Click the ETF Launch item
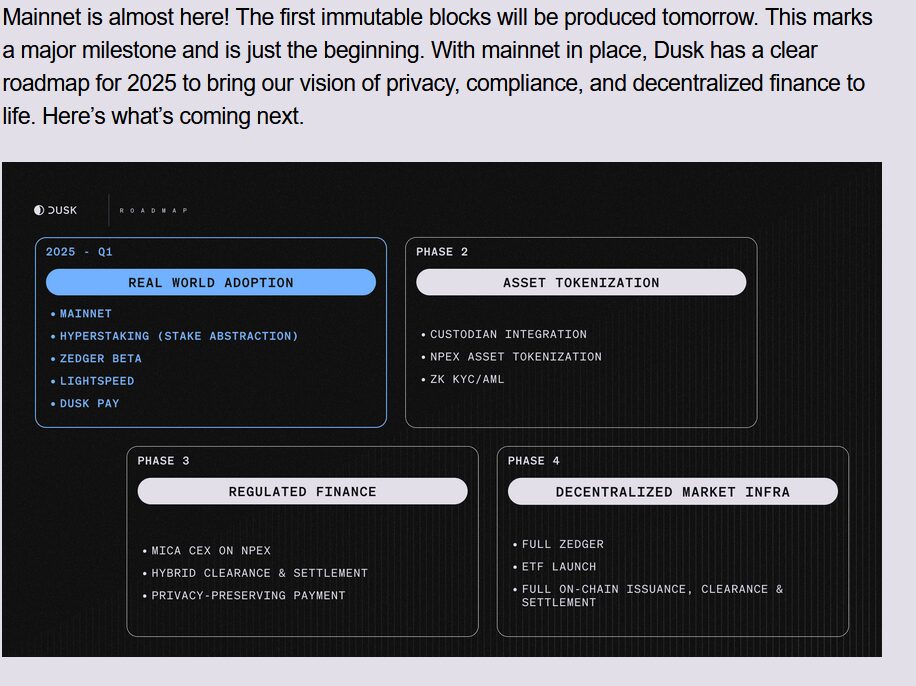Image resolution: width=916 pixels, height=686 pixels. pyautogui.click(x=559, y=567)
